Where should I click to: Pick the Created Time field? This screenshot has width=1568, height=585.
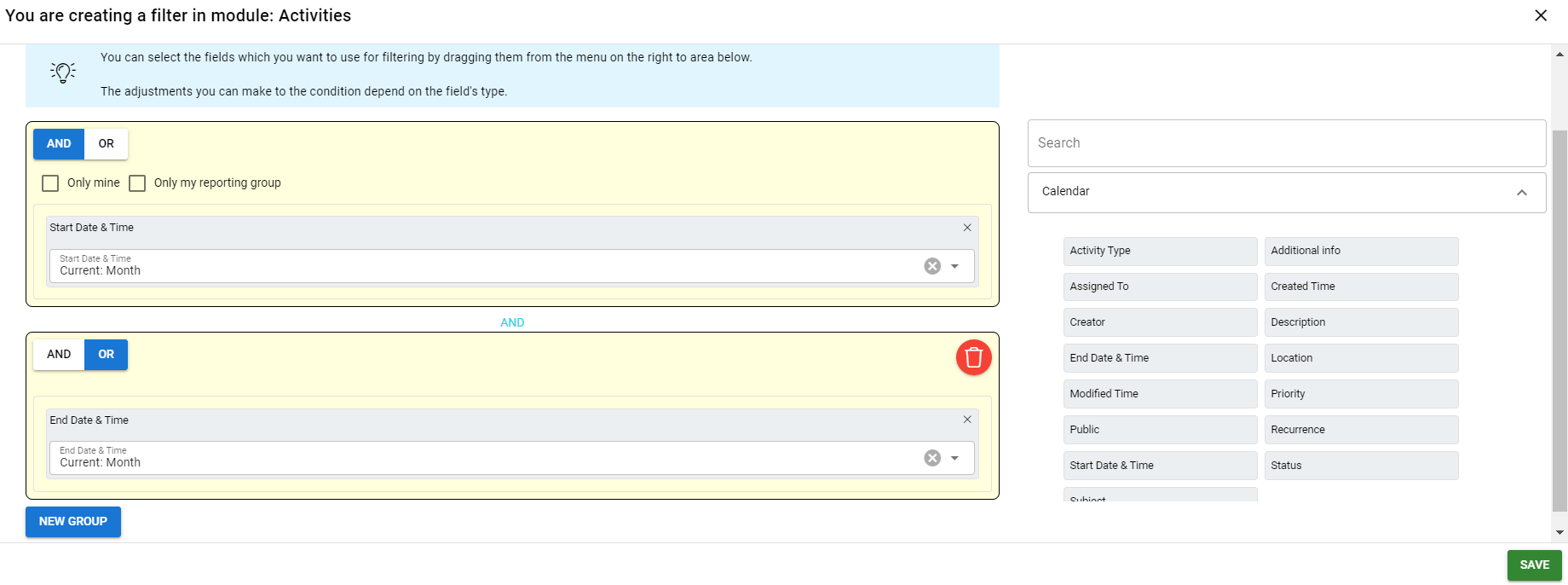click(1361, 287)
